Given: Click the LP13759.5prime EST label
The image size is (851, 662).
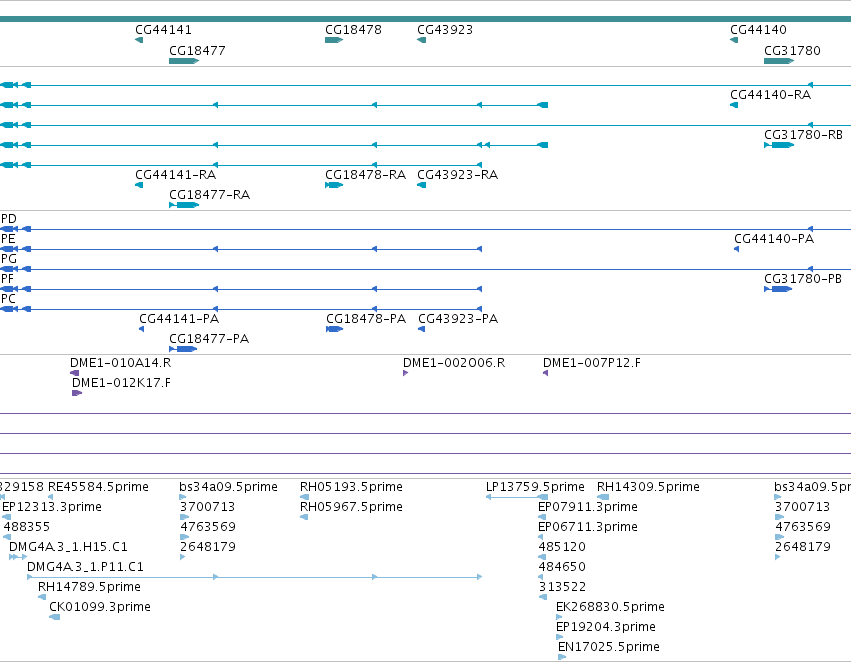Looking at the screenshot, I should [x=535, y=487].
